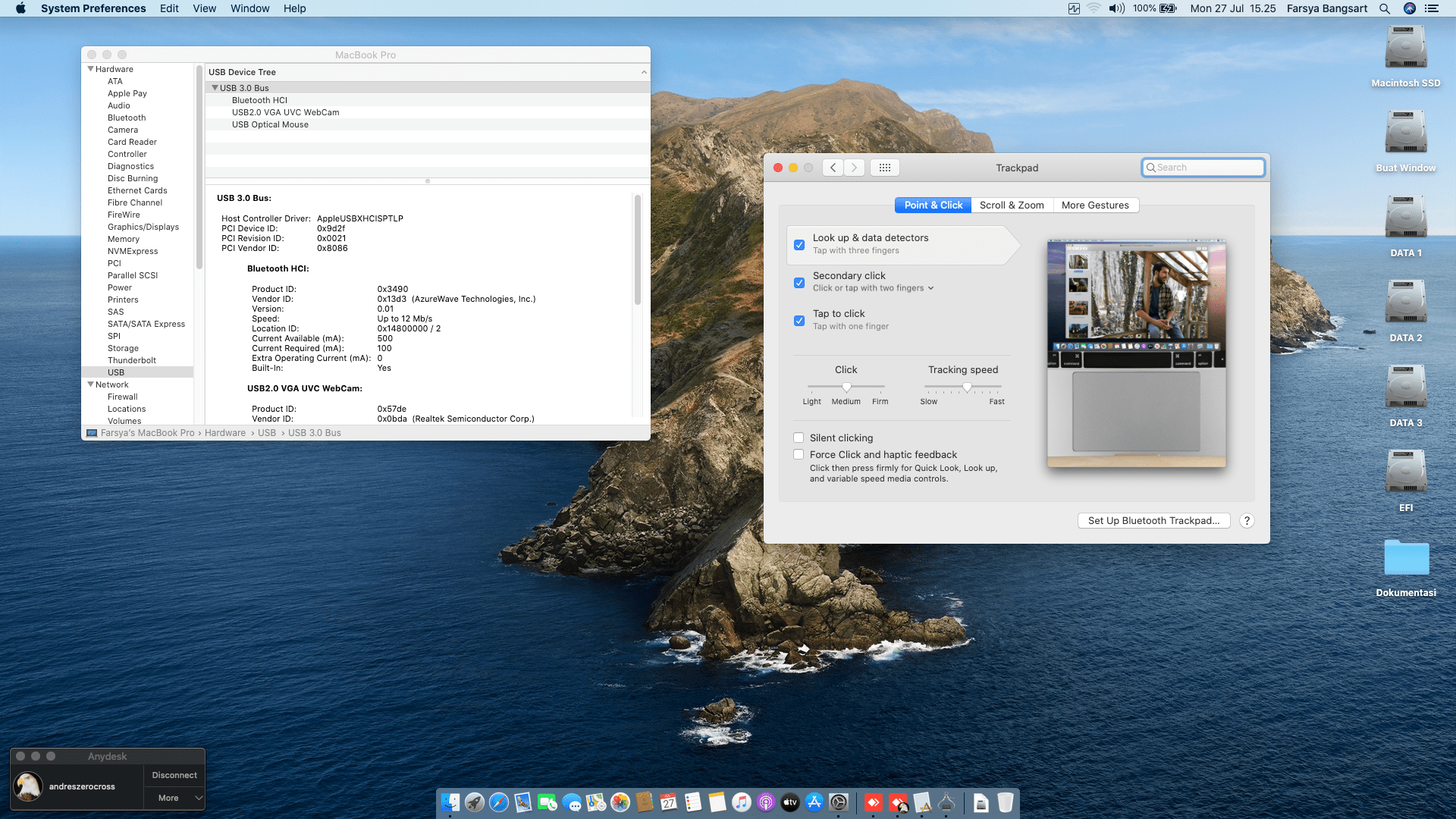Image resolution: width=1456 pixels, height=819 pixels.
Task: Click Set Up Bluetooth Trackpad button
Action: pyautogui.click(x=1153, y=521)
